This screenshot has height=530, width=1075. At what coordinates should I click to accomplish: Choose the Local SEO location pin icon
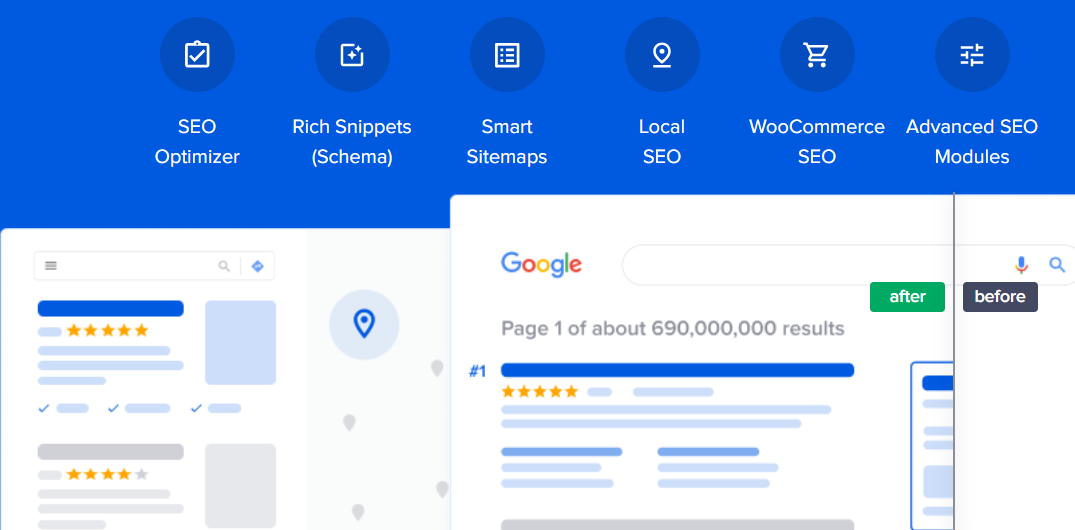662,55
